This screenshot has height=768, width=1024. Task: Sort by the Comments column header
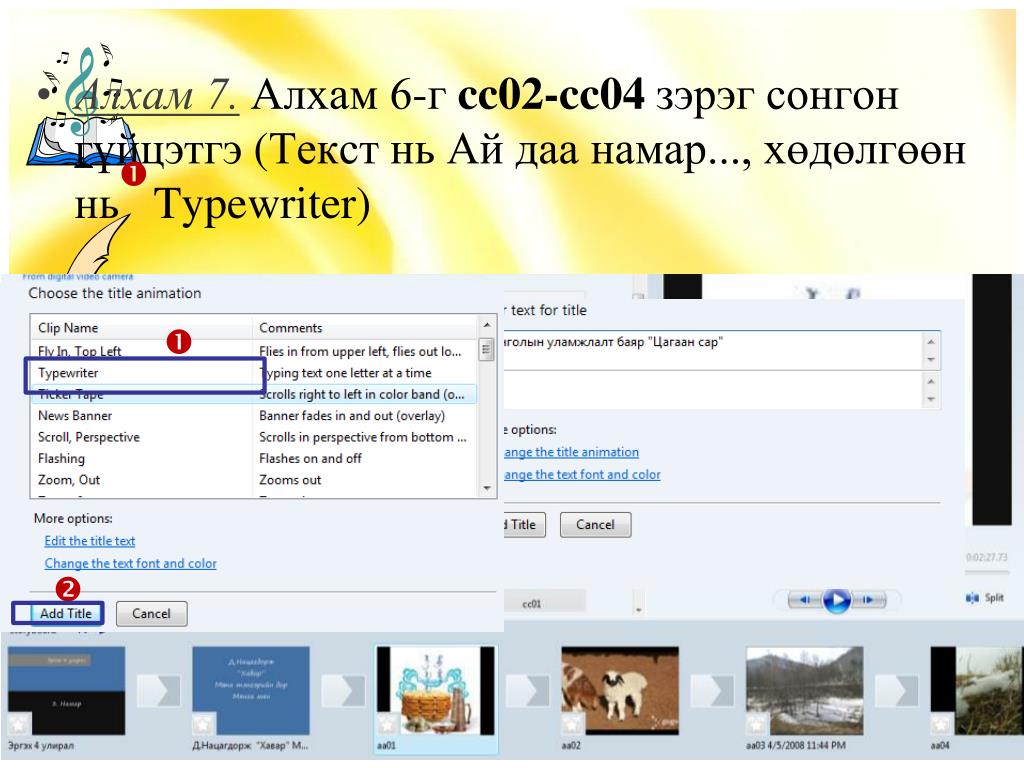tap(365, 328)
